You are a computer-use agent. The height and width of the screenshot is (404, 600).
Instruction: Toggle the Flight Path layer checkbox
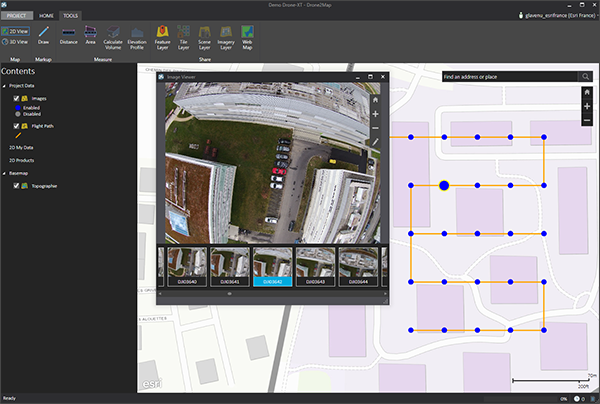click(x=16, y=127)
